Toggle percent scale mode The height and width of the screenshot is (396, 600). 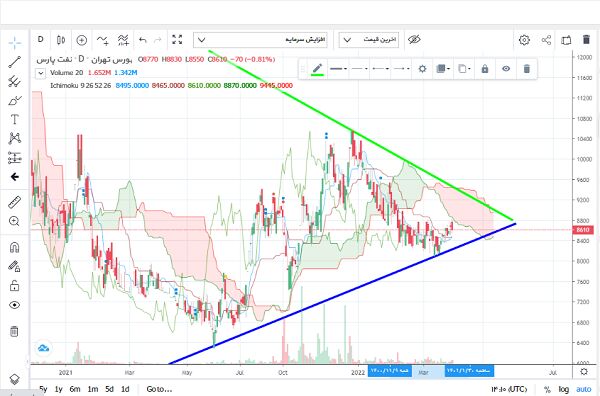(547, 389)
